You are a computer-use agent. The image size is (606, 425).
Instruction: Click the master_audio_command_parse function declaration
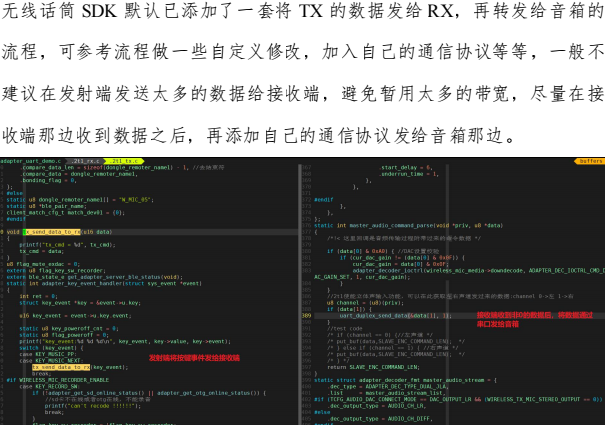pos(408,225)
